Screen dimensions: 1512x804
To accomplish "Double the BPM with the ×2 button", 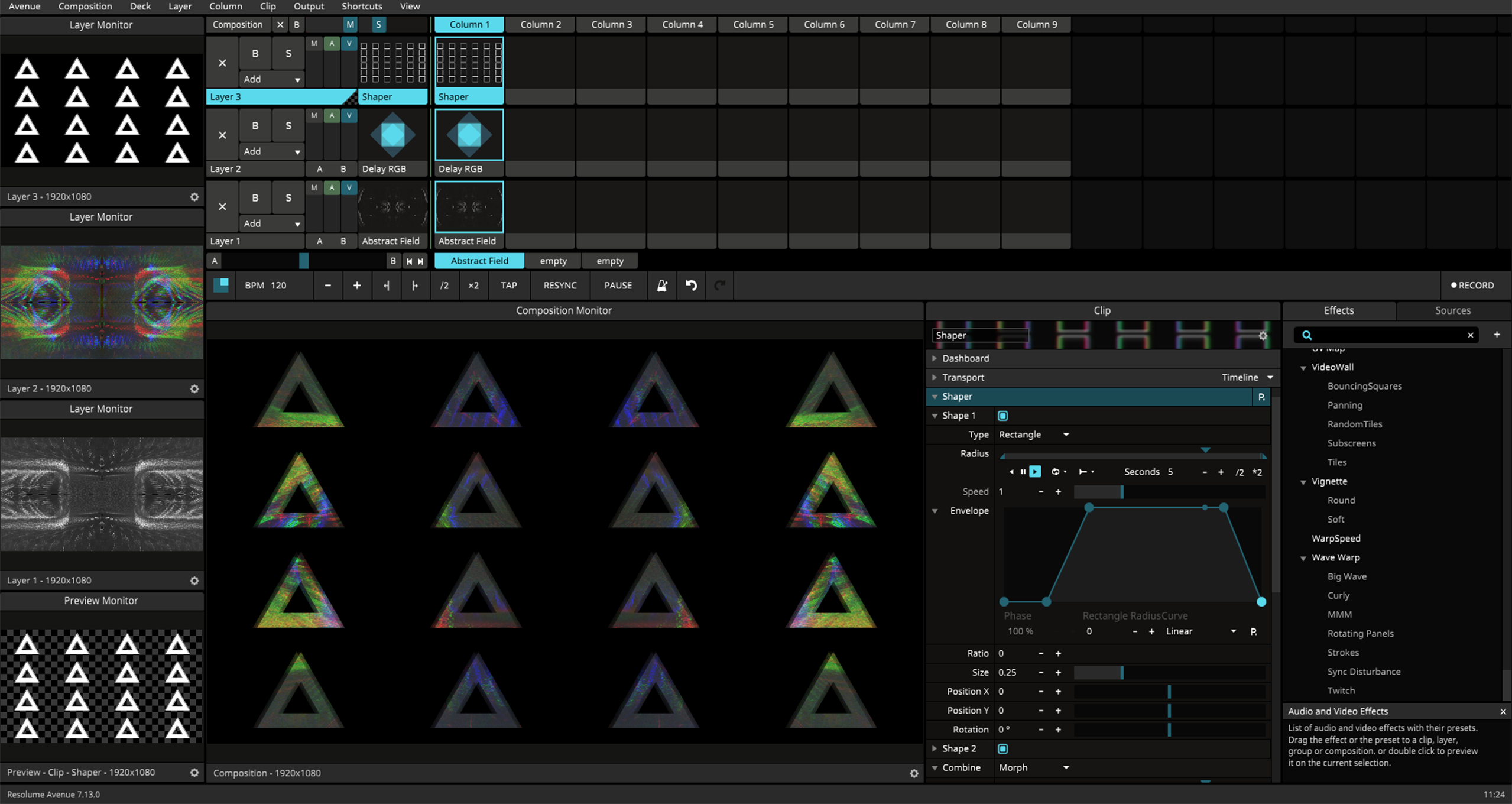I will [x=473, y=286].
